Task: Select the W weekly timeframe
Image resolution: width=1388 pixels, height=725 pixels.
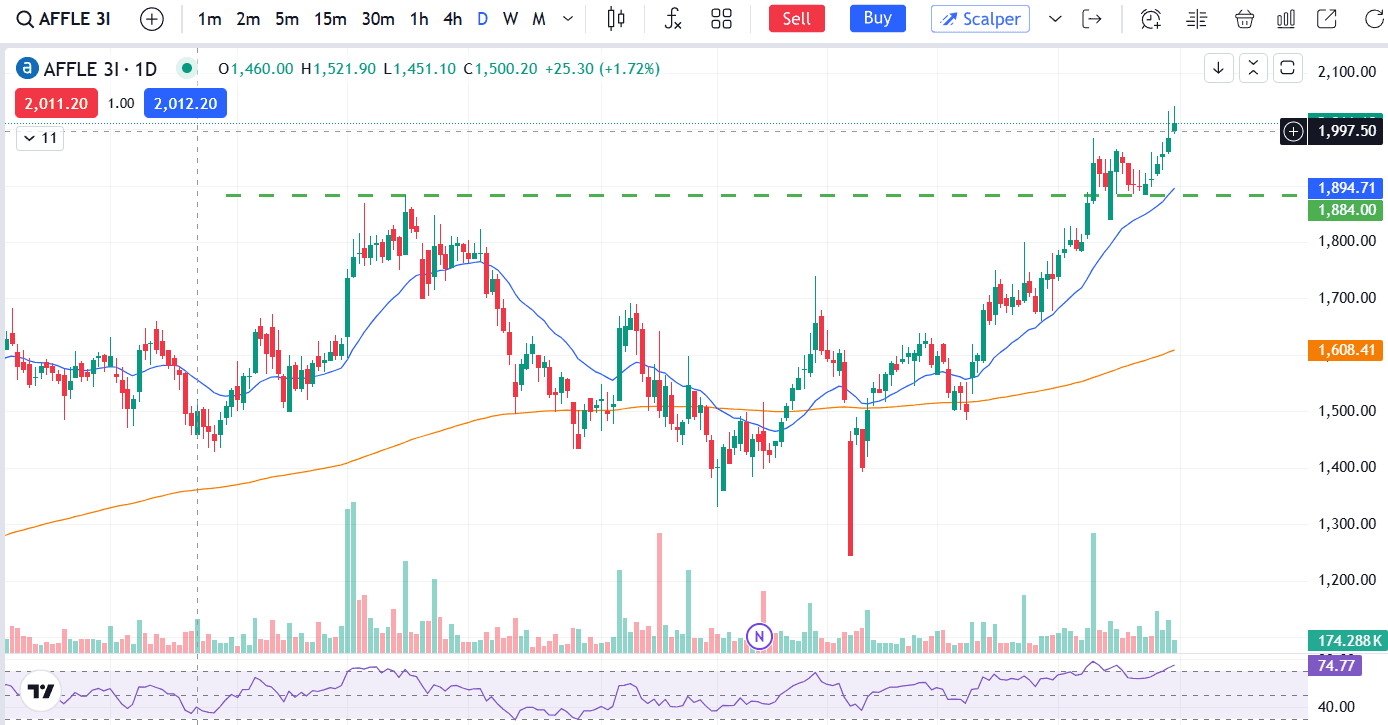Action: click(511, 18)
